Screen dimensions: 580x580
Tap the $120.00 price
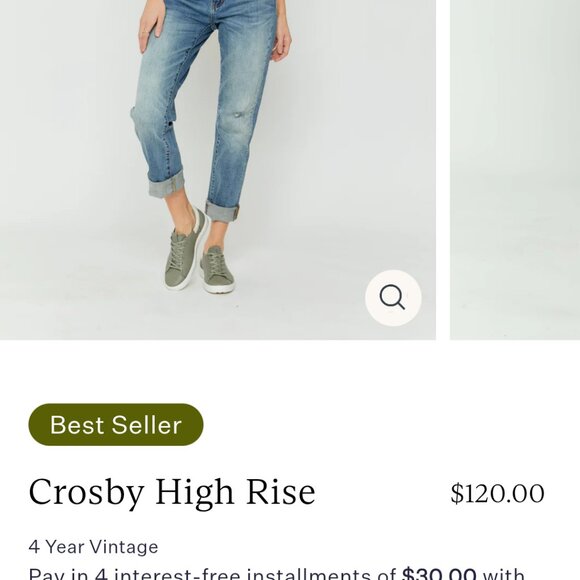click(497, 493)
